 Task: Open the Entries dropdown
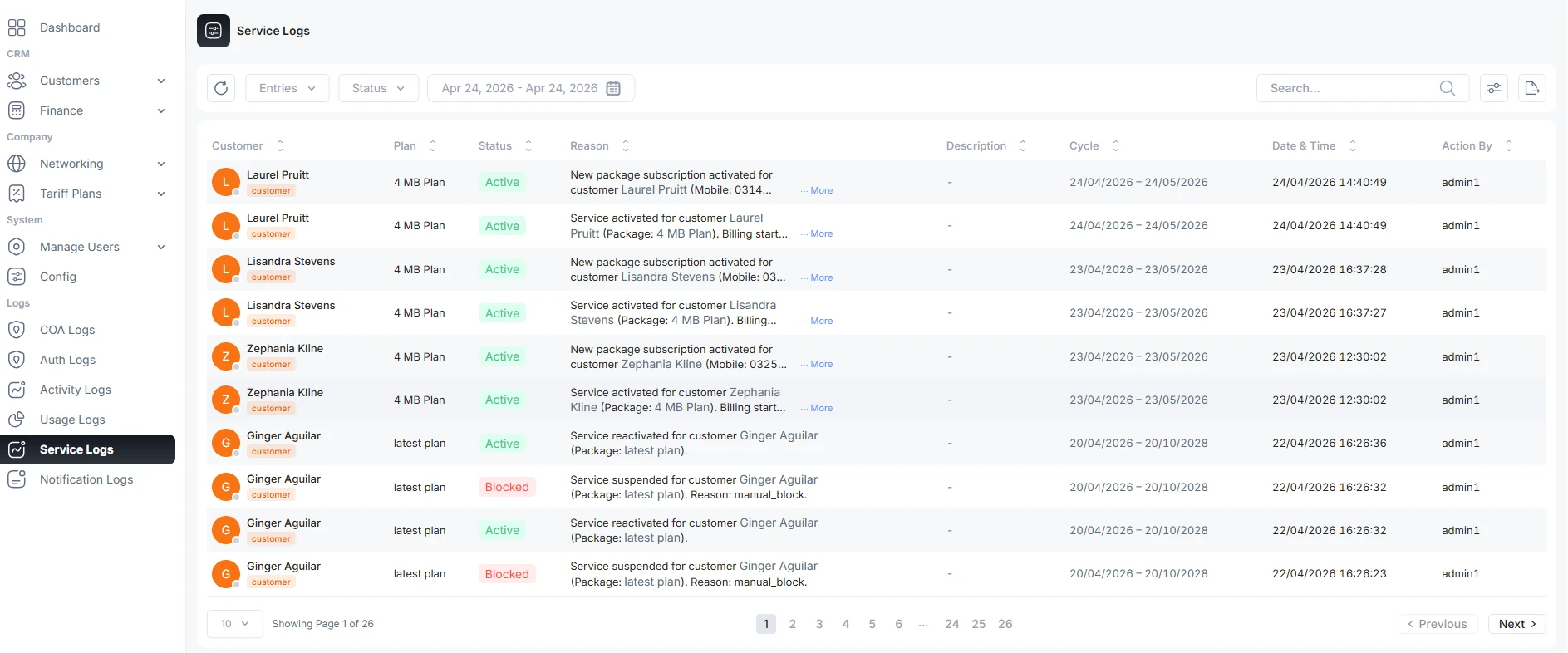[x=288, y=88]
